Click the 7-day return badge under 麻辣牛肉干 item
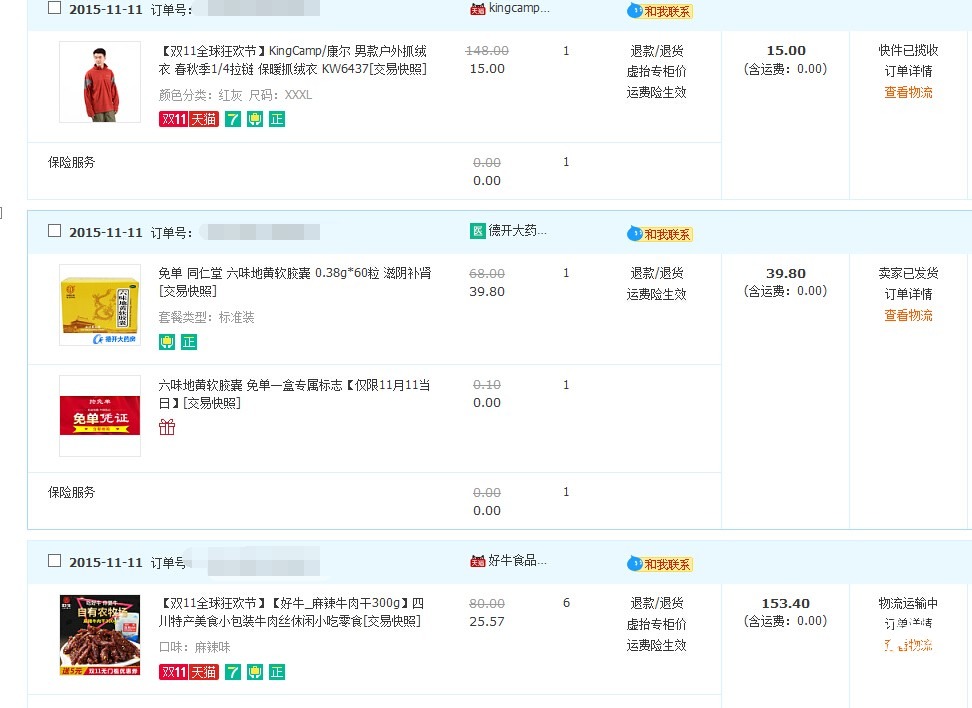The width and height of the screenshot is (972, 708). (x=232, y=672)
